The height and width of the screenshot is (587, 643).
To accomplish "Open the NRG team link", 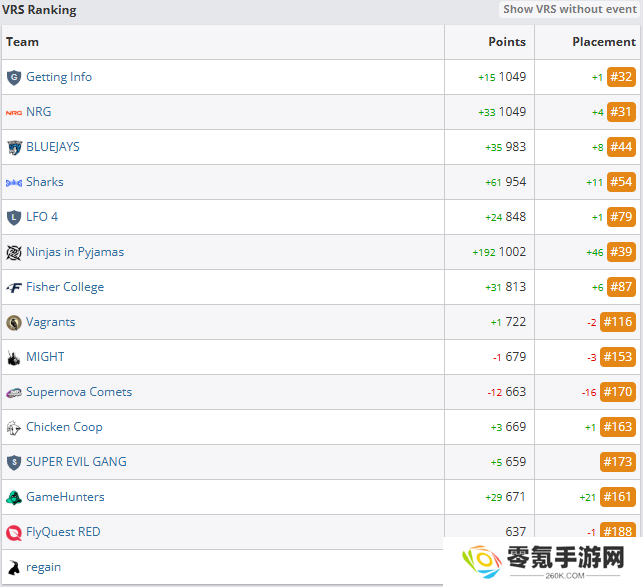I will tap(39, 112).
